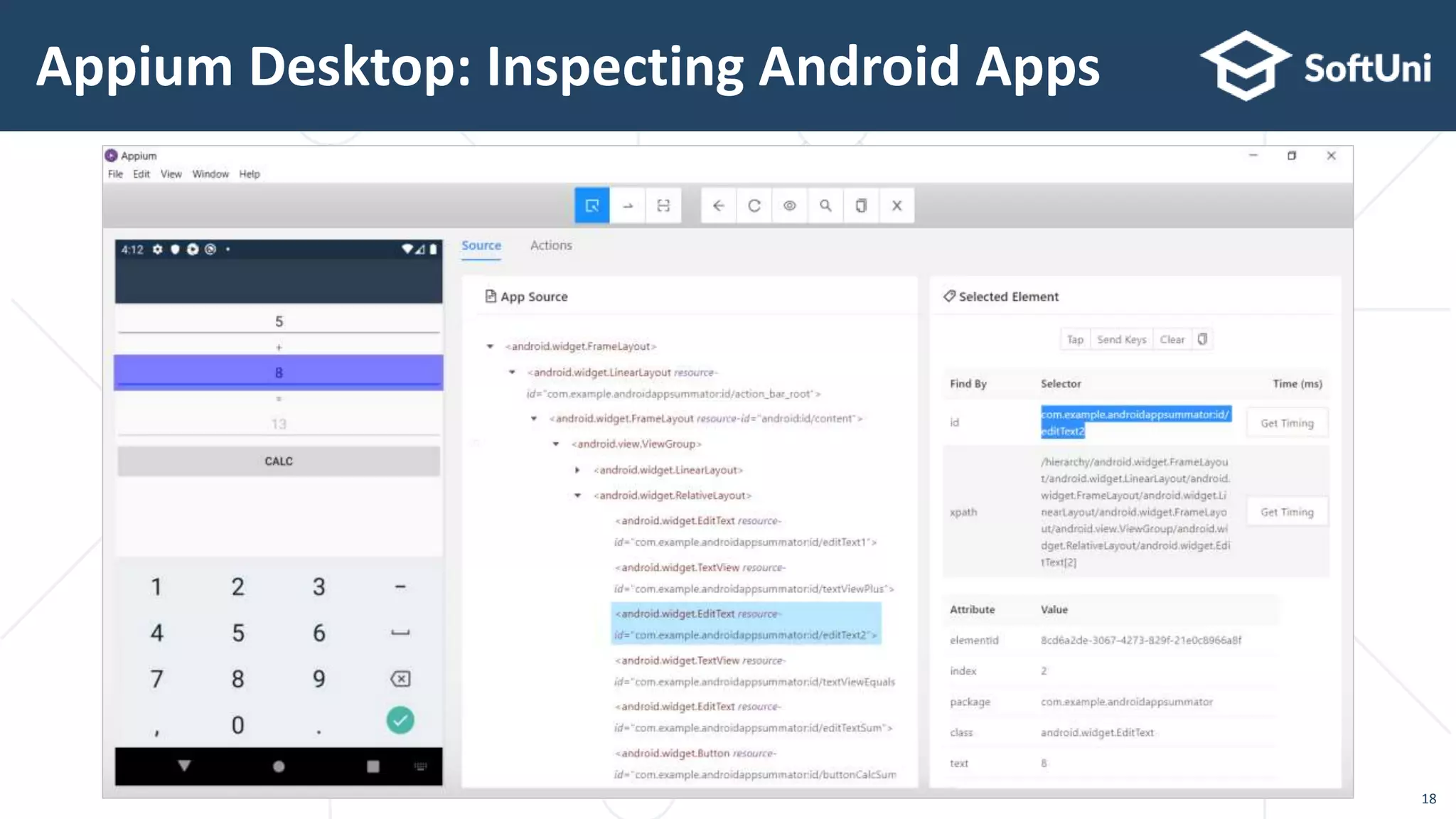Collapse android.view.ViewGroup node
The image size is (1456, 819).
coord(556,444)
